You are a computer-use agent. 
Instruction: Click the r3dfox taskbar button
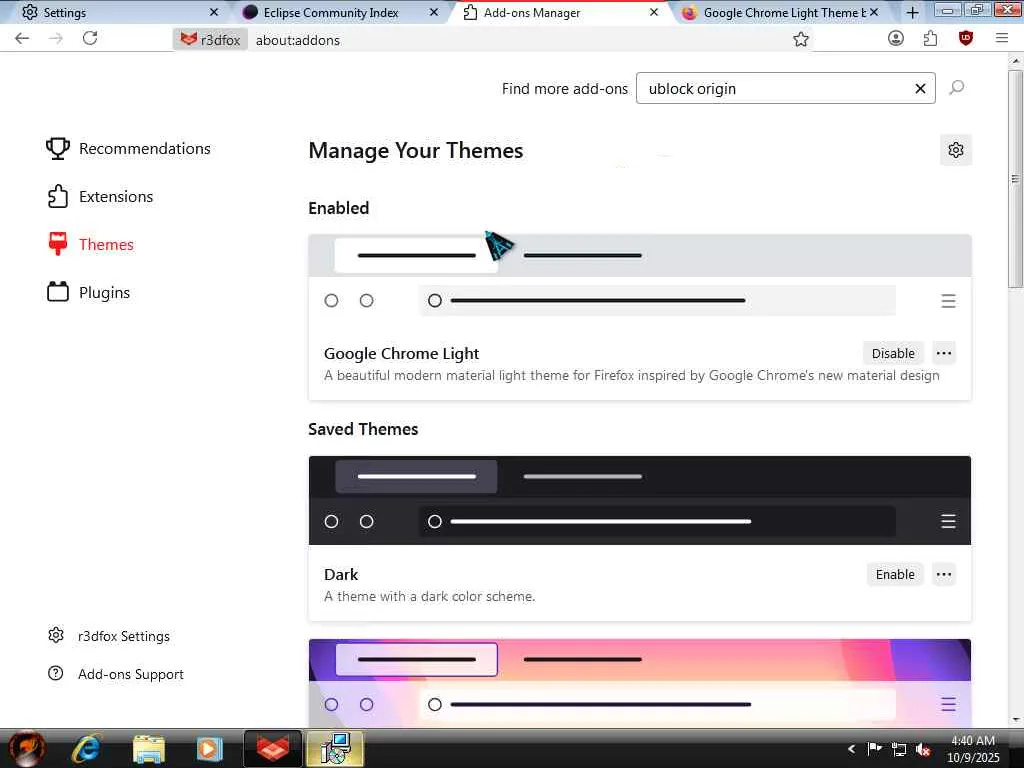coord(273,748)
